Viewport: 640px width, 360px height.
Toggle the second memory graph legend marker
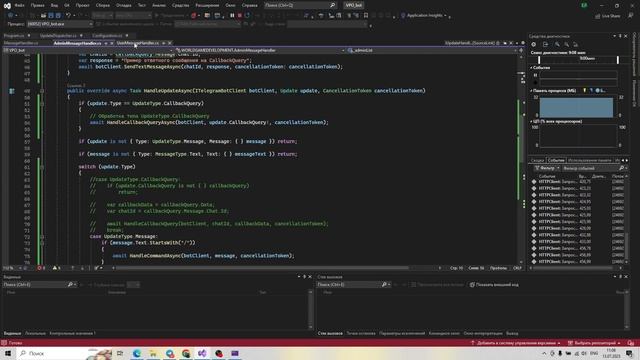[x=591, y=91]
